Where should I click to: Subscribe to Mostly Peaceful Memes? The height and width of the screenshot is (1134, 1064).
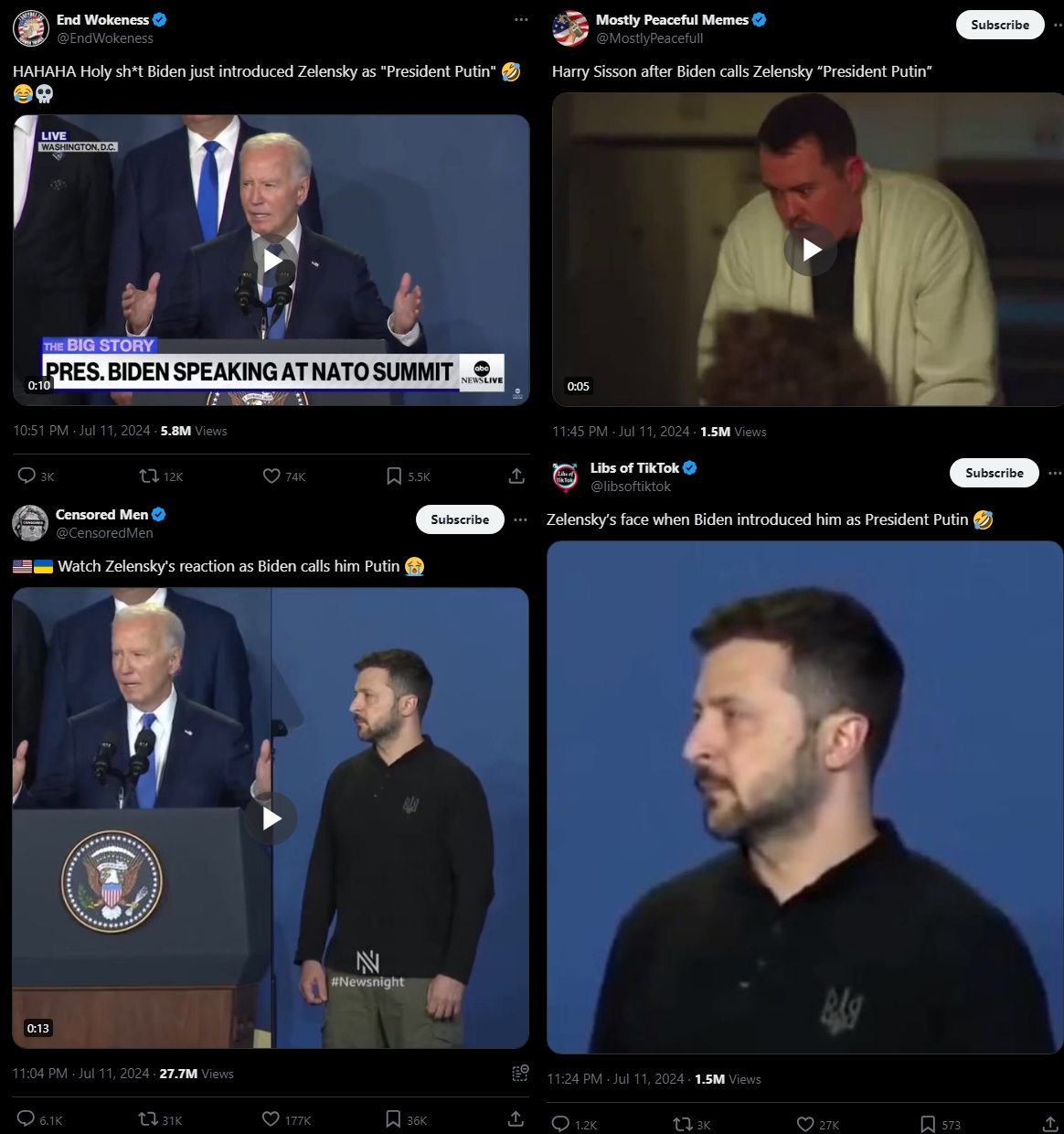1000,25
